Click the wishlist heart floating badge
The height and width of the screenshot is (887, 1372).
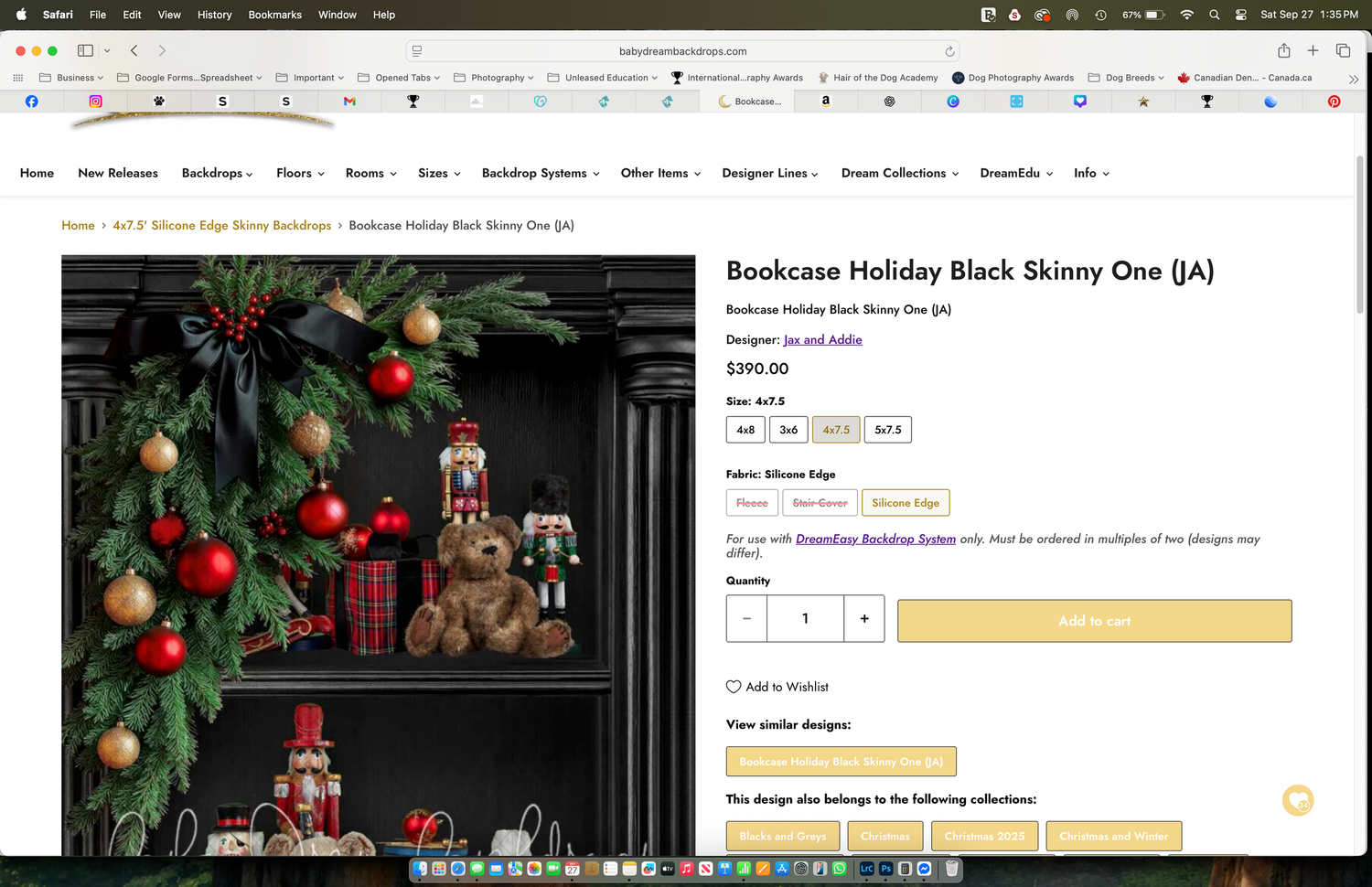[1298, 801]
